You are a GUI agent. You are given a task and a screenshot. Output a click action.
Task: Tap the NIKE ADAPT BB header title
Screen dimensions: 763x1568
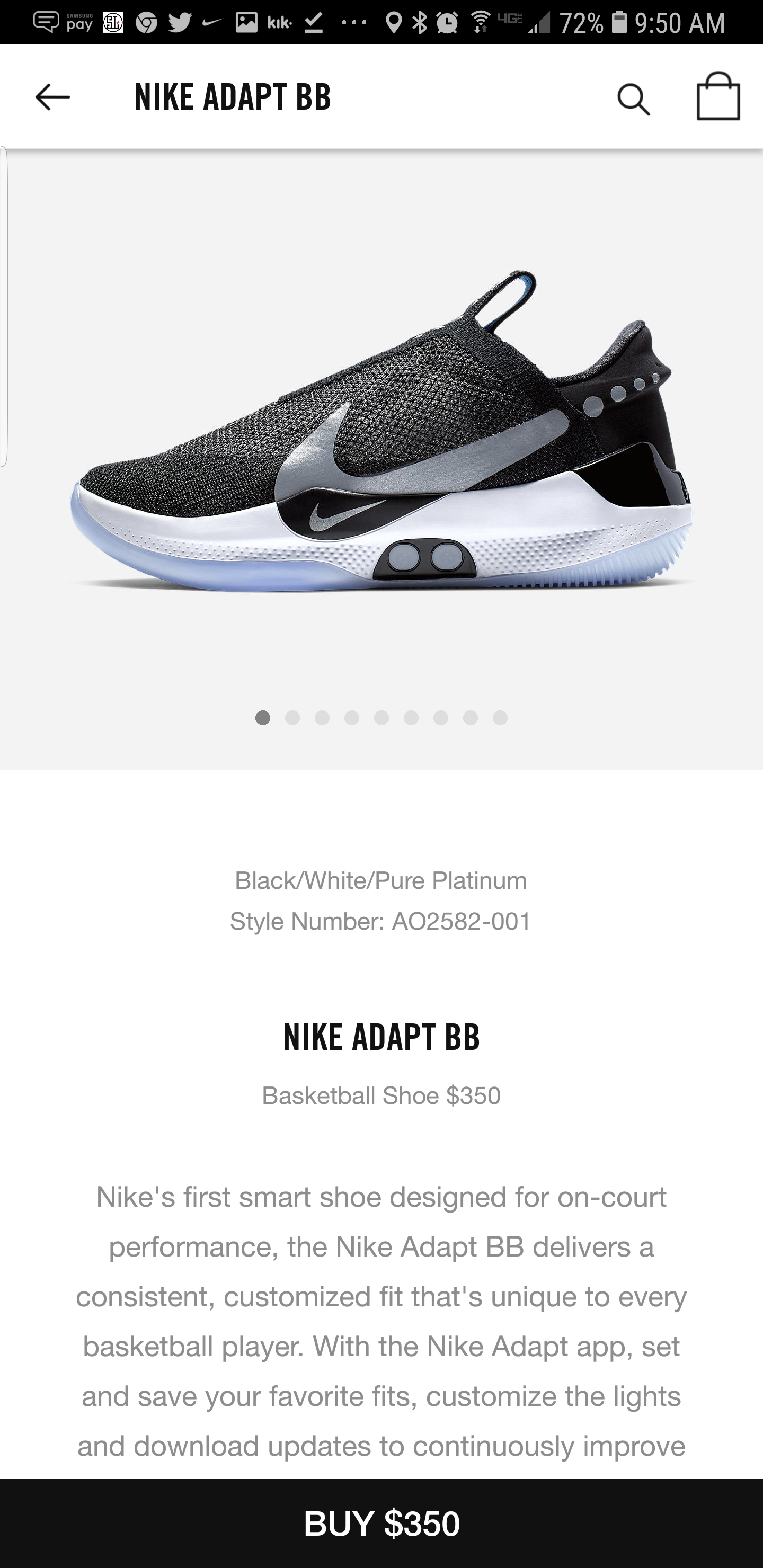(x=232, y=97)
